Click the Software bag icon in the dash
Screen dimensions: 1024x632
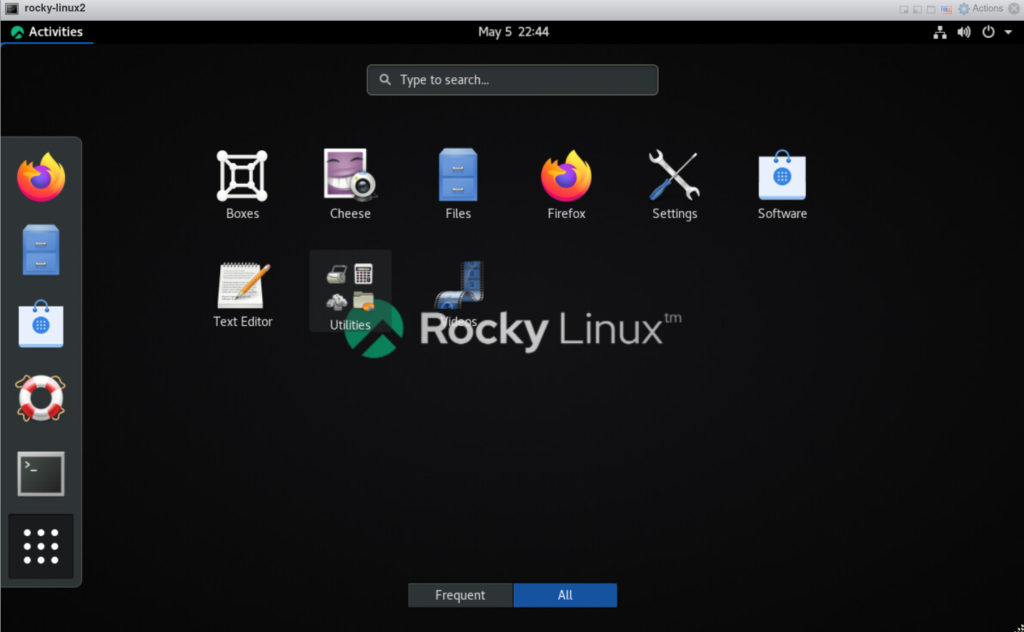(x=41, y=324)
